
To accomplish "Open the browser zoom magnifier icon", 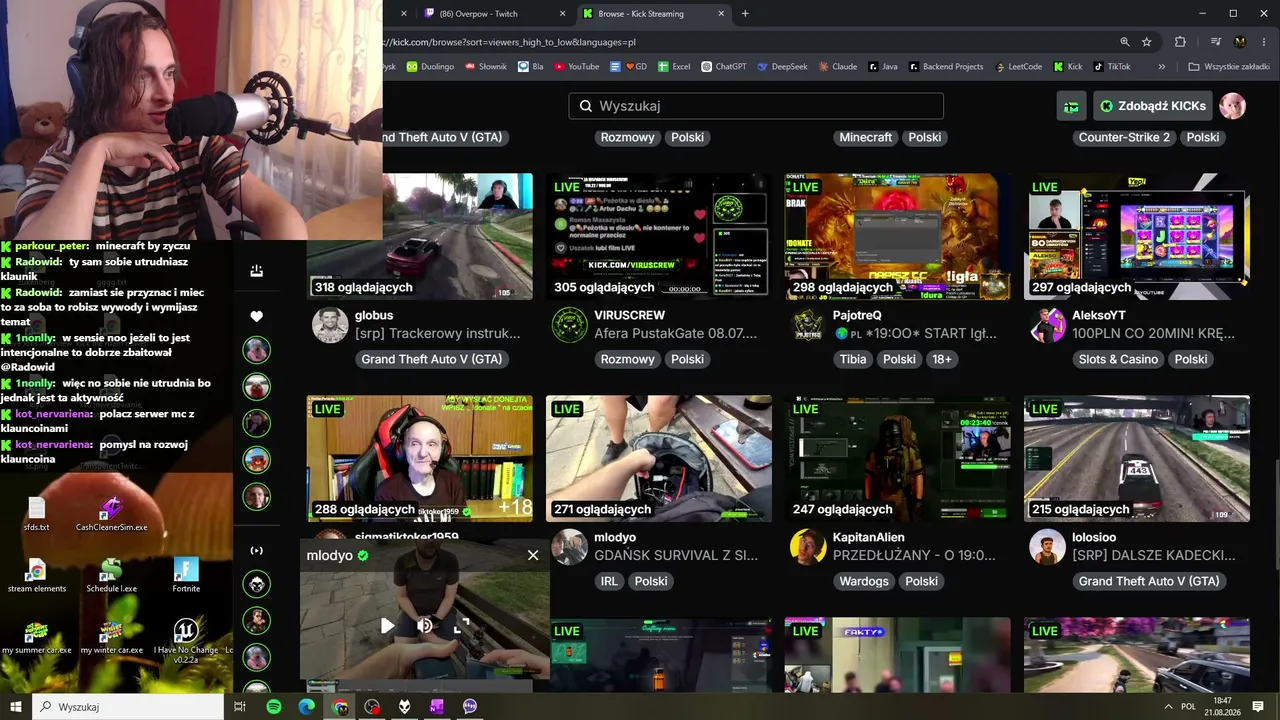I will click(1125, 42).
